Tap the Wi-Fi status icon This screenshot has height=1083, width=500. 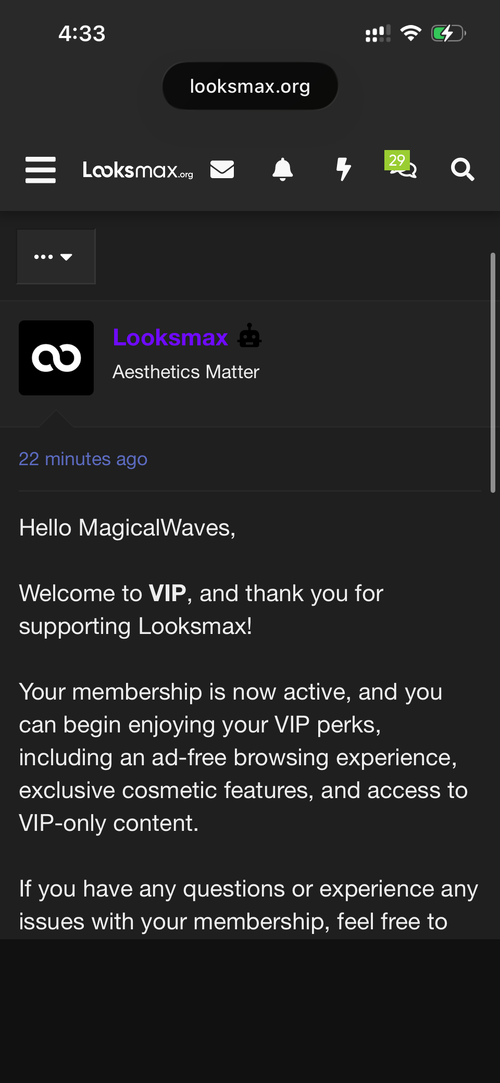pyautogui.click(x=411, y=33)
